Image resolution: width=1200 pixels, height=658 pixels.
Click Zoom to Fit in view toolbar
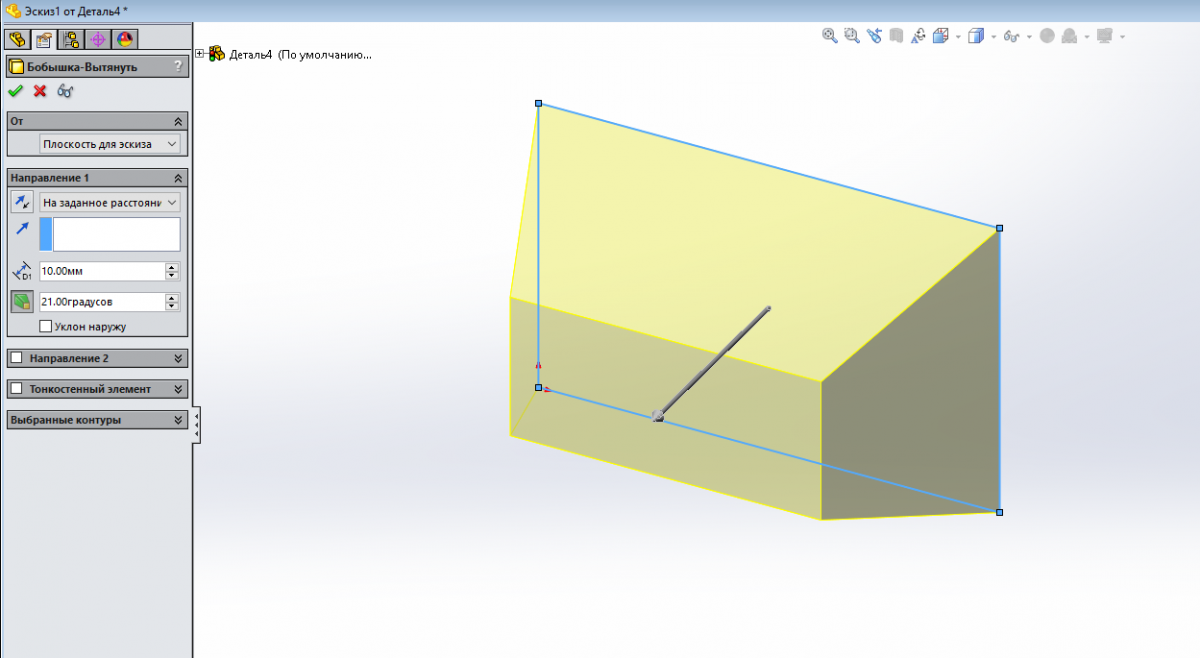(829, 36)
